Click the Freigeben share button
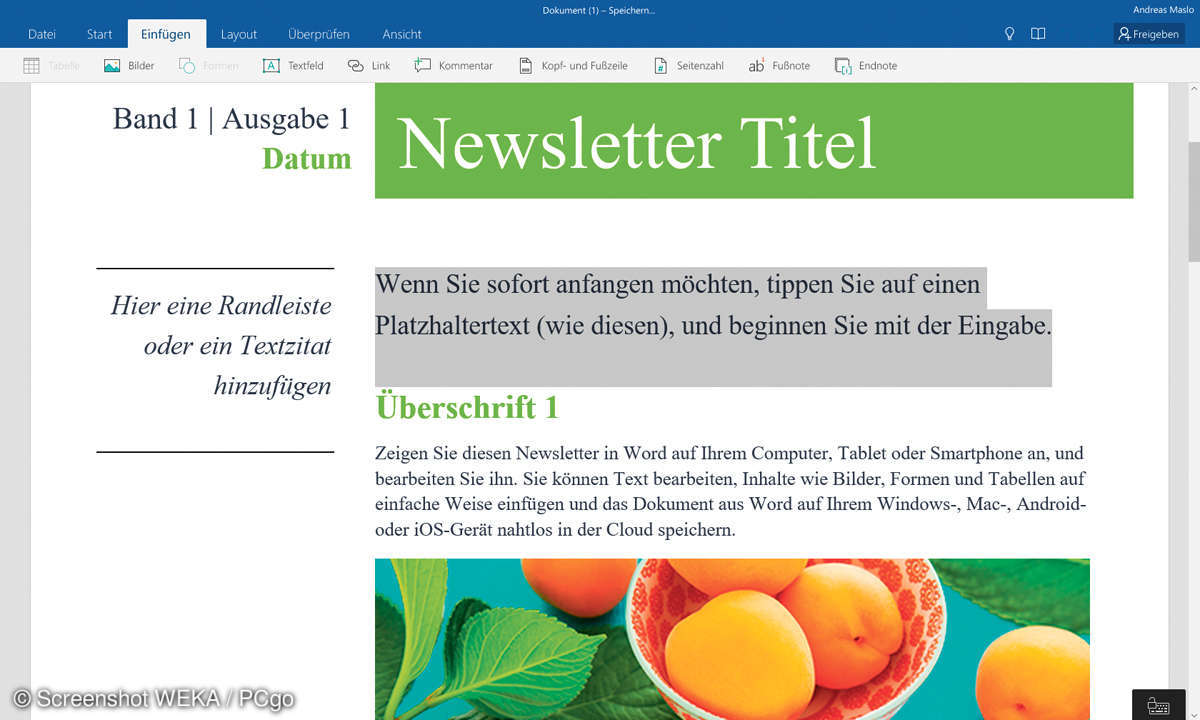The width and height of the screenshot is (1200, 720). point(1149,34)
